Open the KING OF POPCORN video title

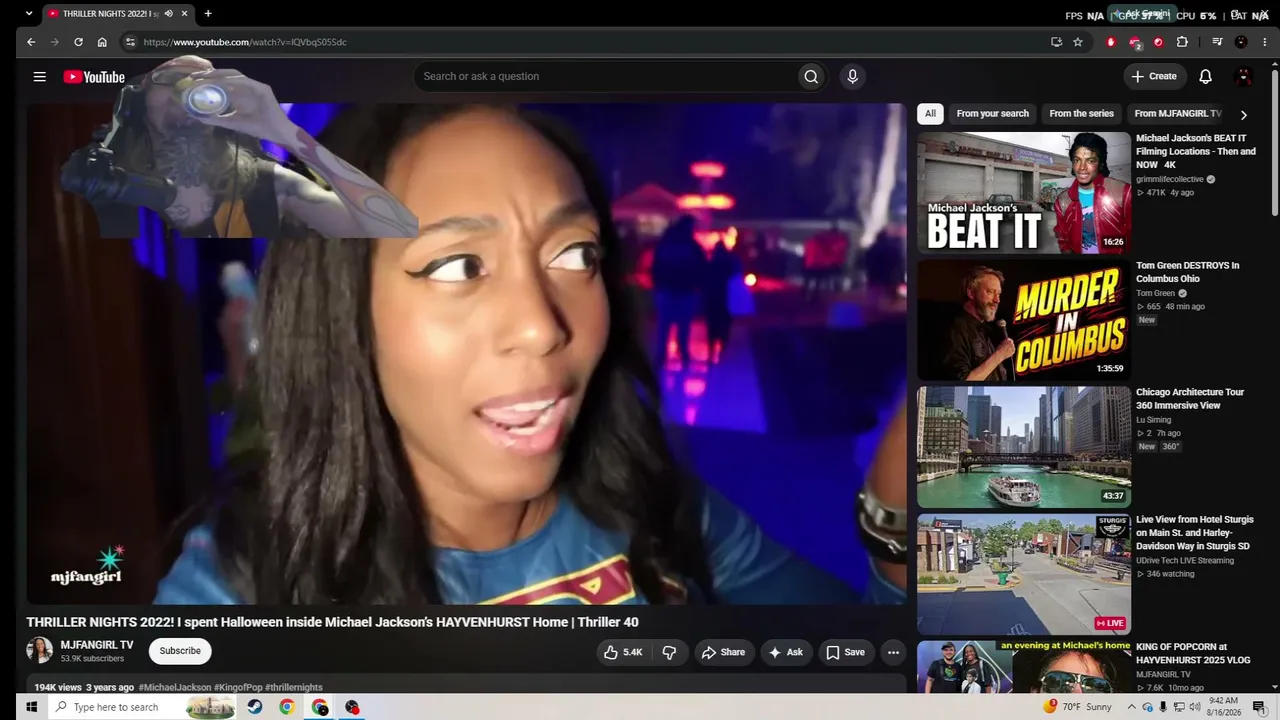1193,653
